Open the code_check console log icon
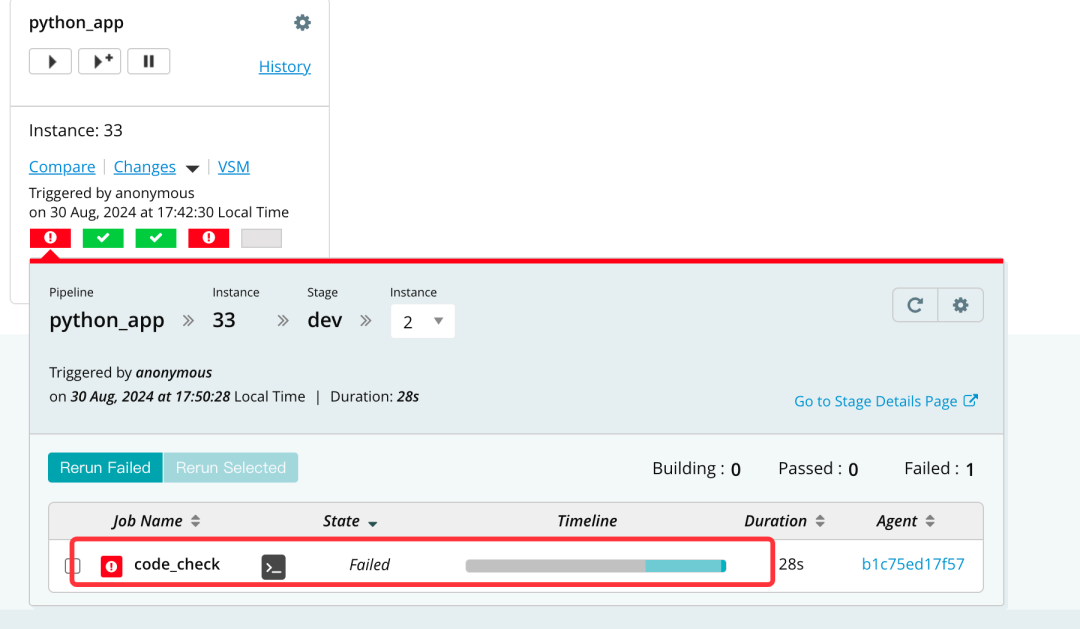This screenshot has width=1080, height=629. pos(273,567)
